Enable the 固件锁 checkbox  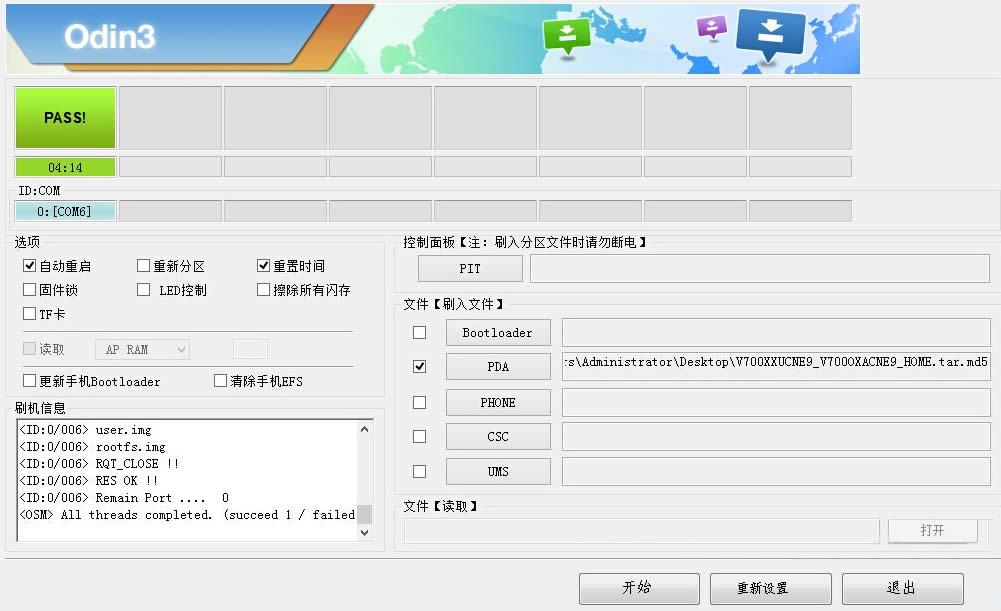point(29,290)
